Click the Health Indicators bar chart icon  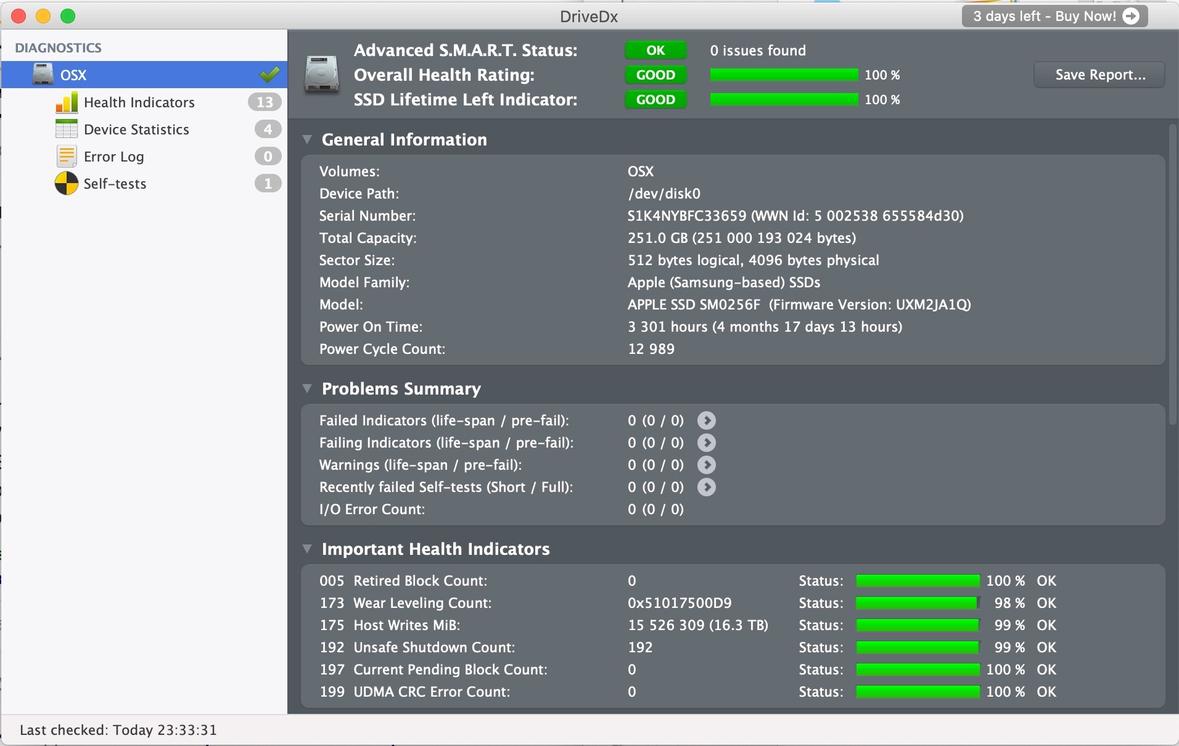pyautogui.click(x=66, y=102)
